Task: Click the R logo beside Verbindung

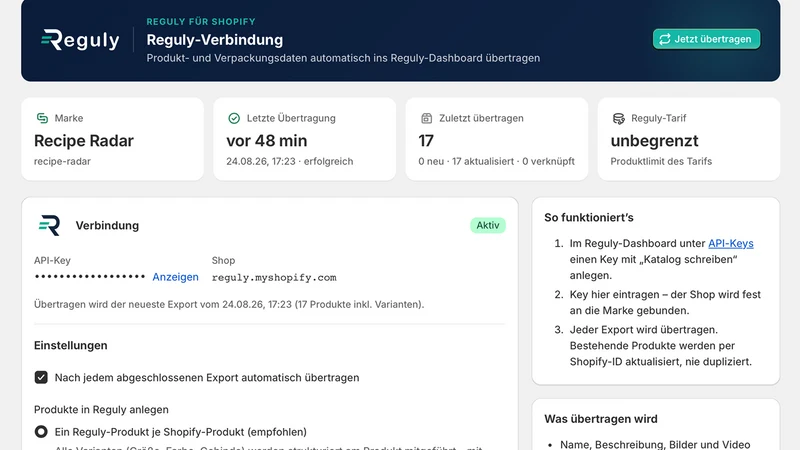Action: coord(49,225)
